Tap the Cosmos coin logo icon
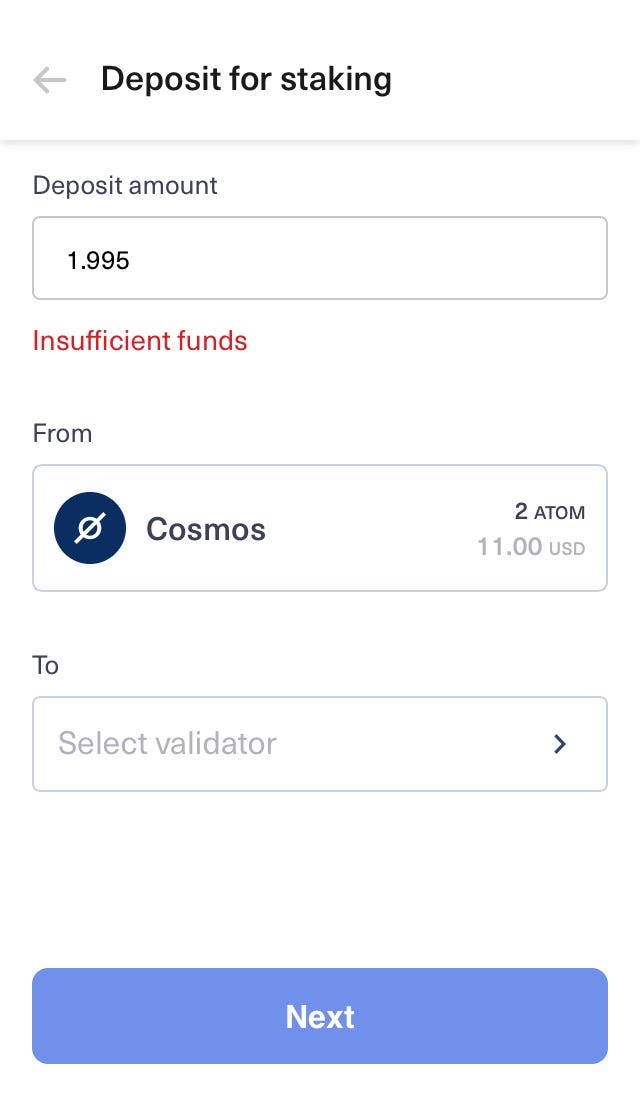 pos(90,528)
